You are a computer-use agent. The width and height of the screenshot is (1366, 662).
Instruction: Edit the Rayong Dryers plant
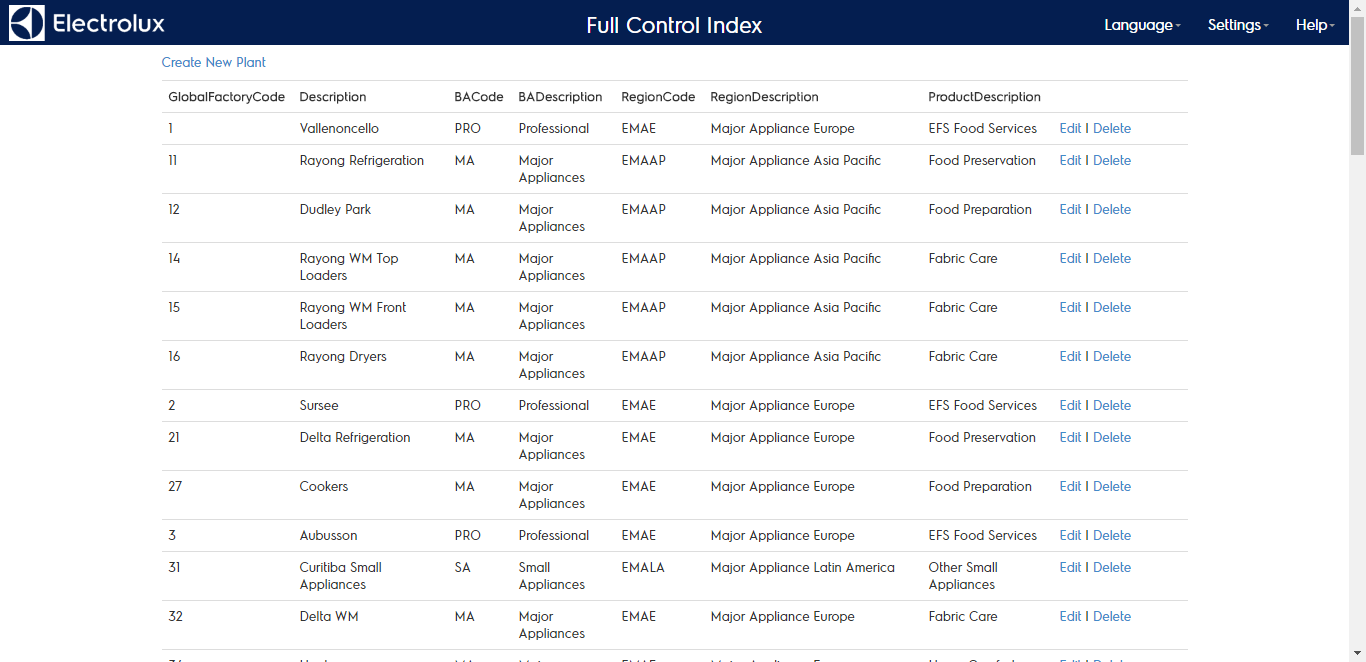[1070, 356]
